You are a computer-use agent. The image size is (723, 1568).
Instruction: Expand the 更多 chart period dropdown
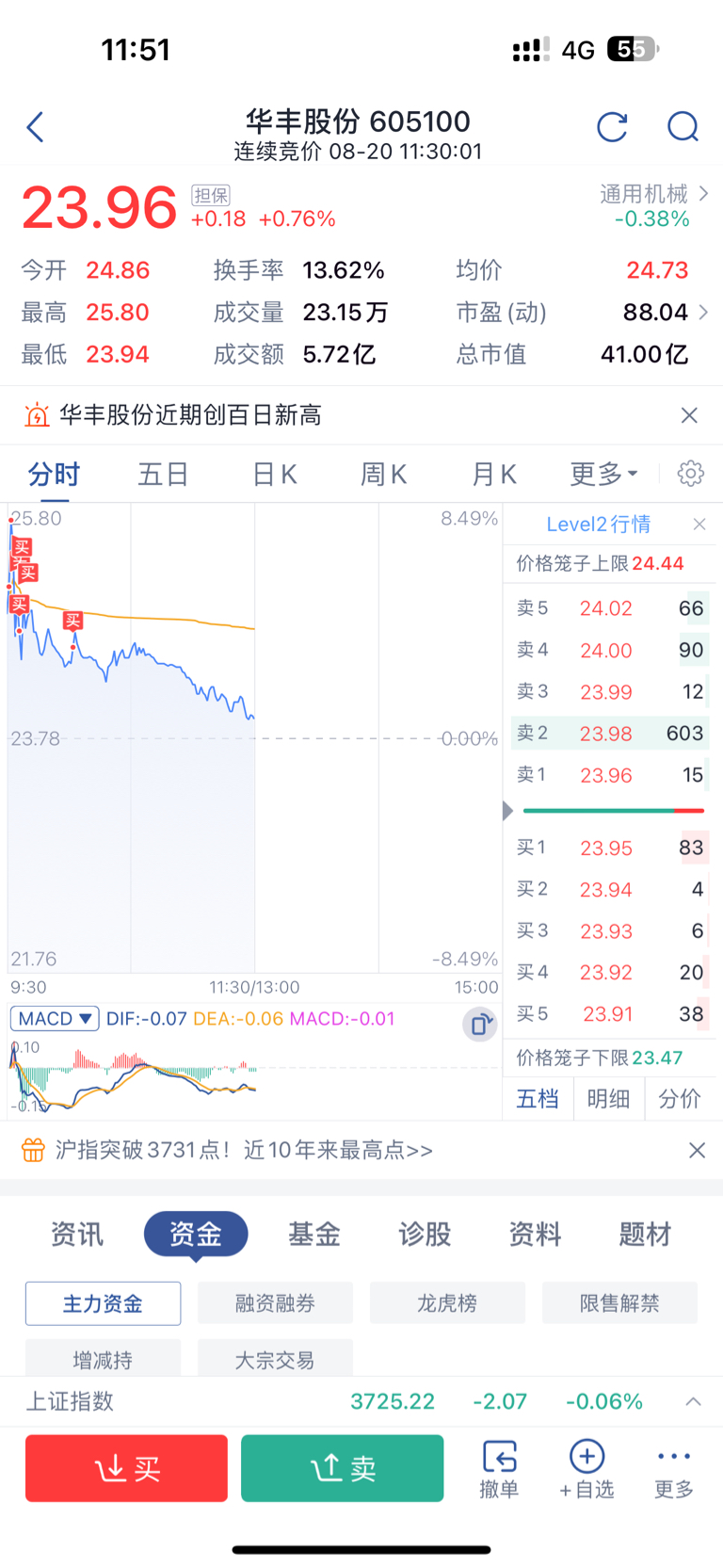pyautogui.click(x=603, y=474)
